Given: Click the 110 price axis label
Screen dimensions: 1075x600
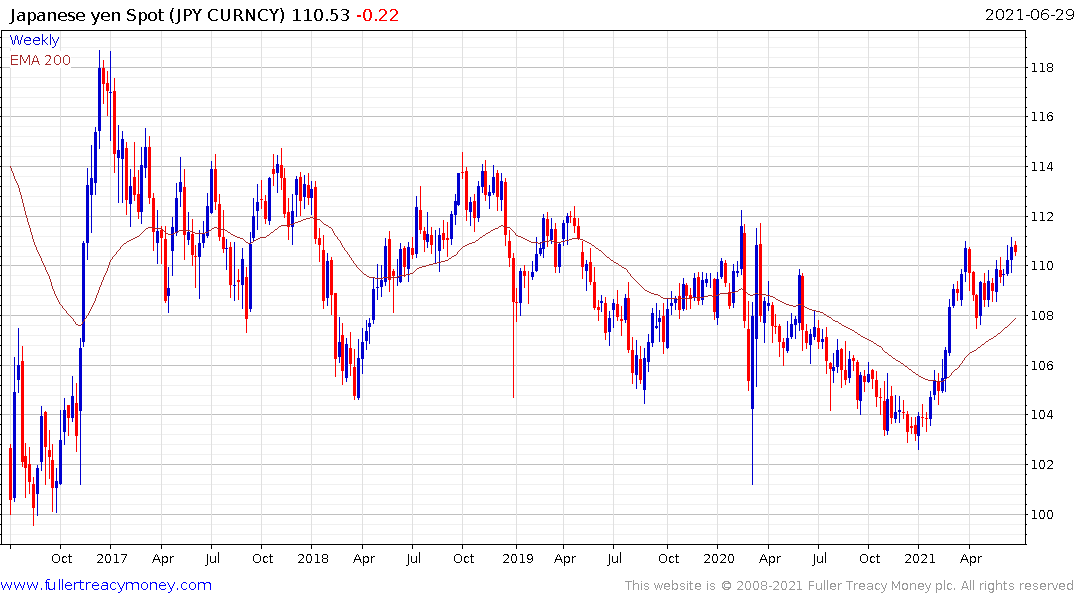Looking at the screenshot, I should pos(1042,266).
